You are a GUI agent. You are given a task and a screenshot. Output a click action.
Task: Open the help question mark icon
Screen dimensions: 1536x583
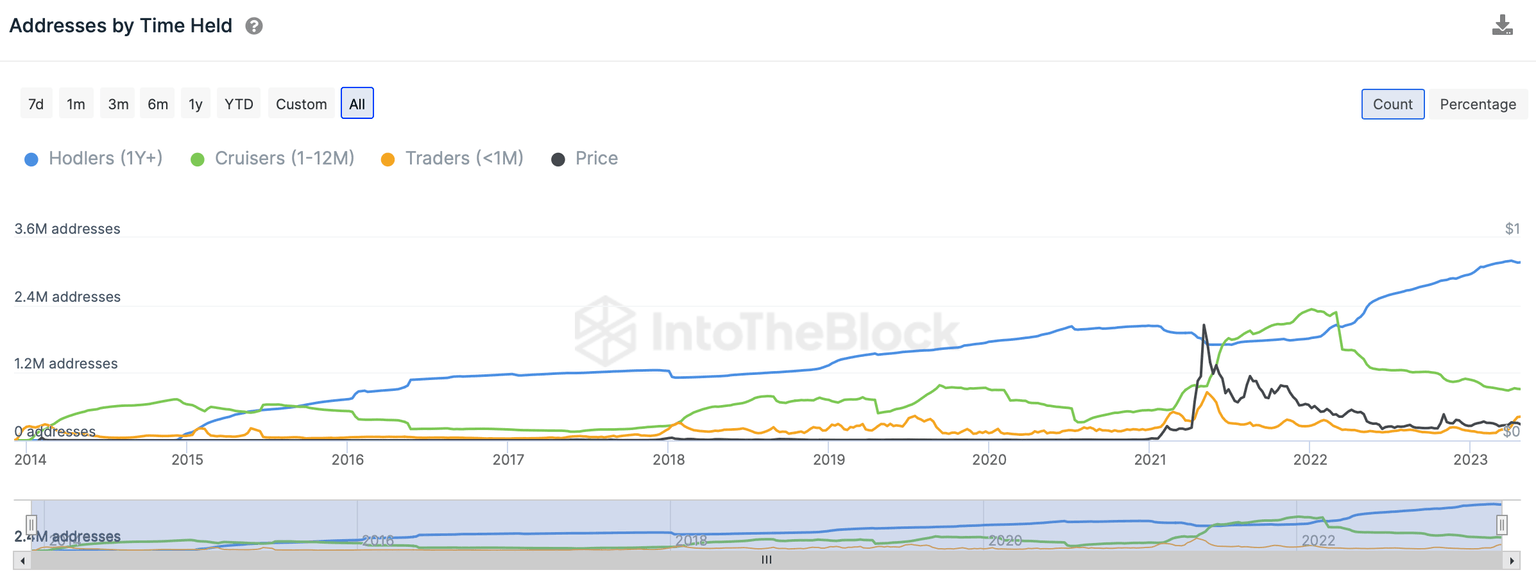coord(254,26)
